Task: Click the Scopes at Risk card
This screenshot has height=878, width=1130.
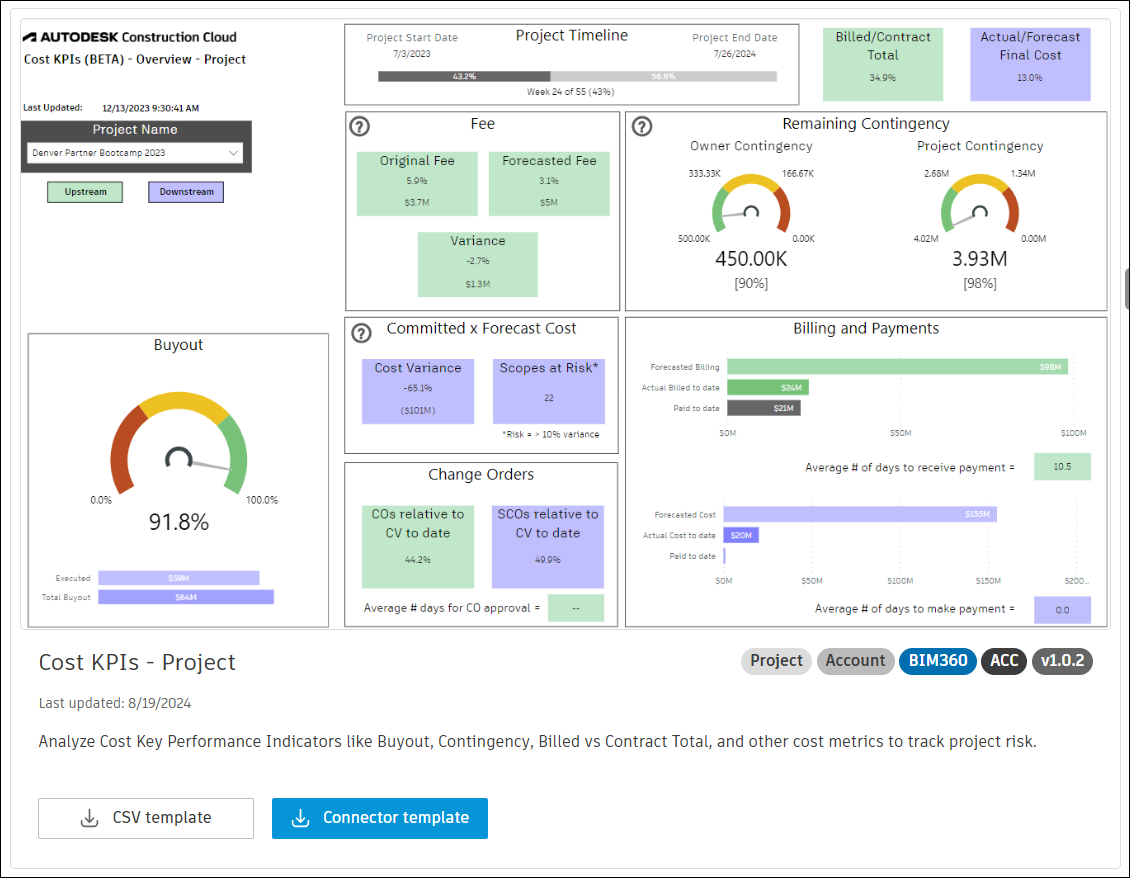Action: click(549, 391)
